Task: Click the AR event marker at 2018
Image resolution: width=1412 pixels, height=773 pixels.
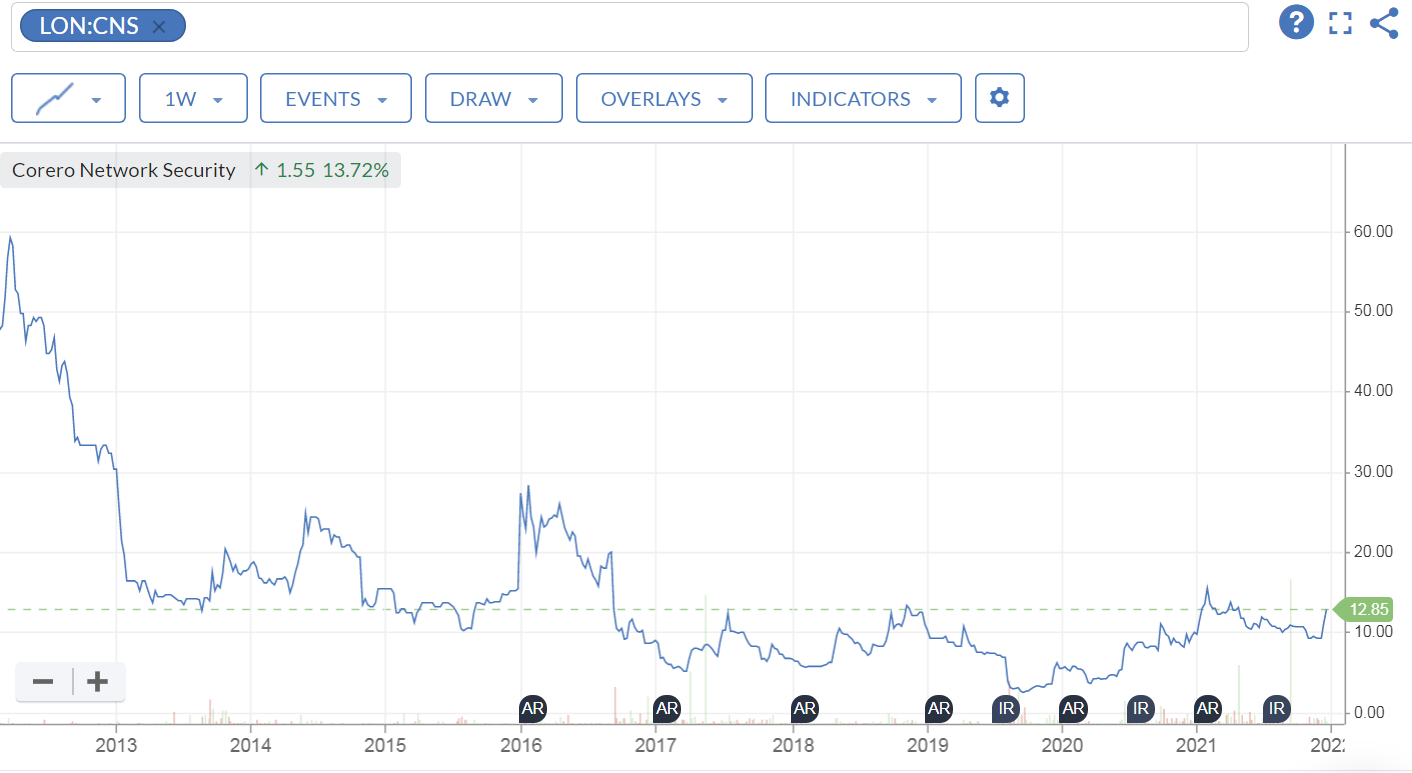Action: [x=805, y=709]
